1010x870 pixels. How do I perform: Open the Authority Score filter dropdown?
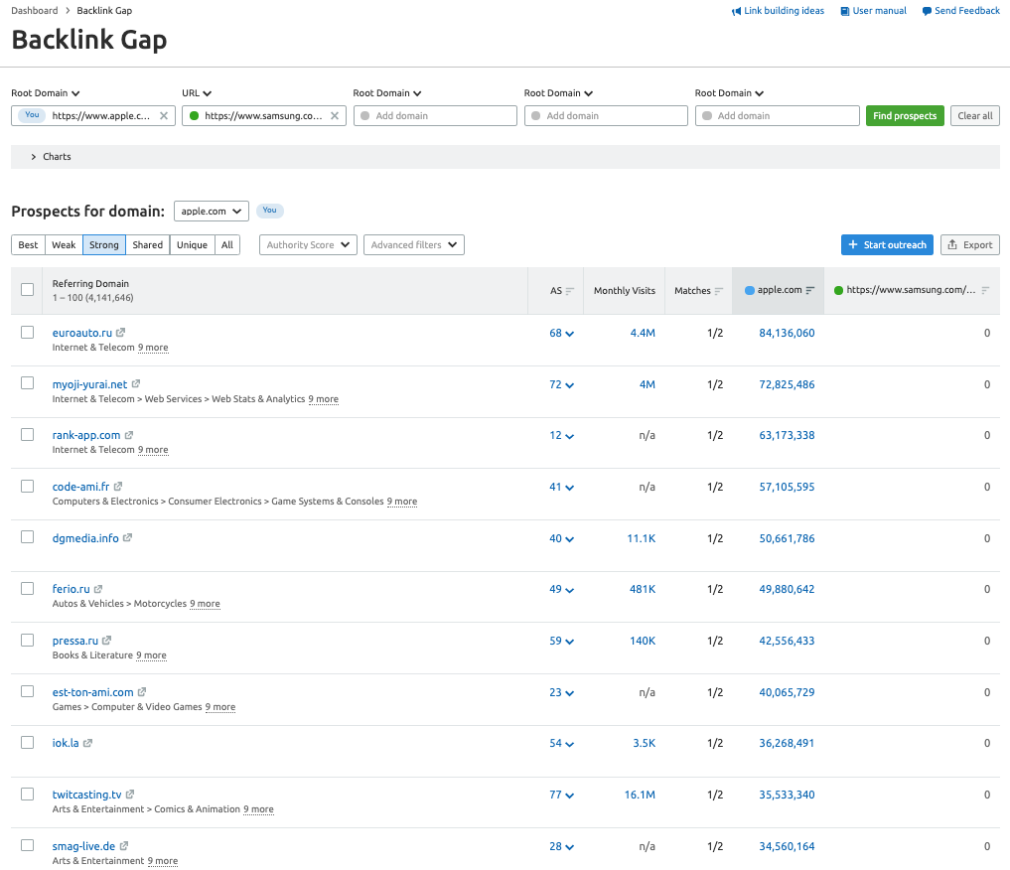coord(308,245)
